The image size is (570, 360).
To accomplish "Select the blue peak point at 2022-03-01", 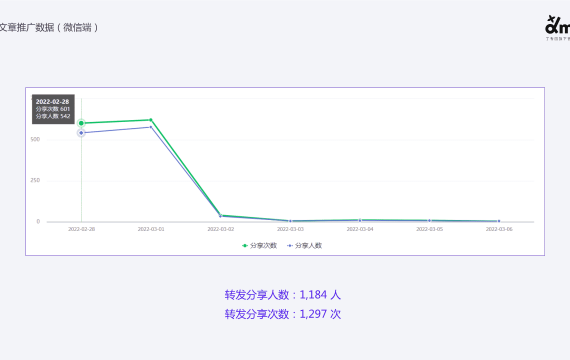I will pos(151,127).
